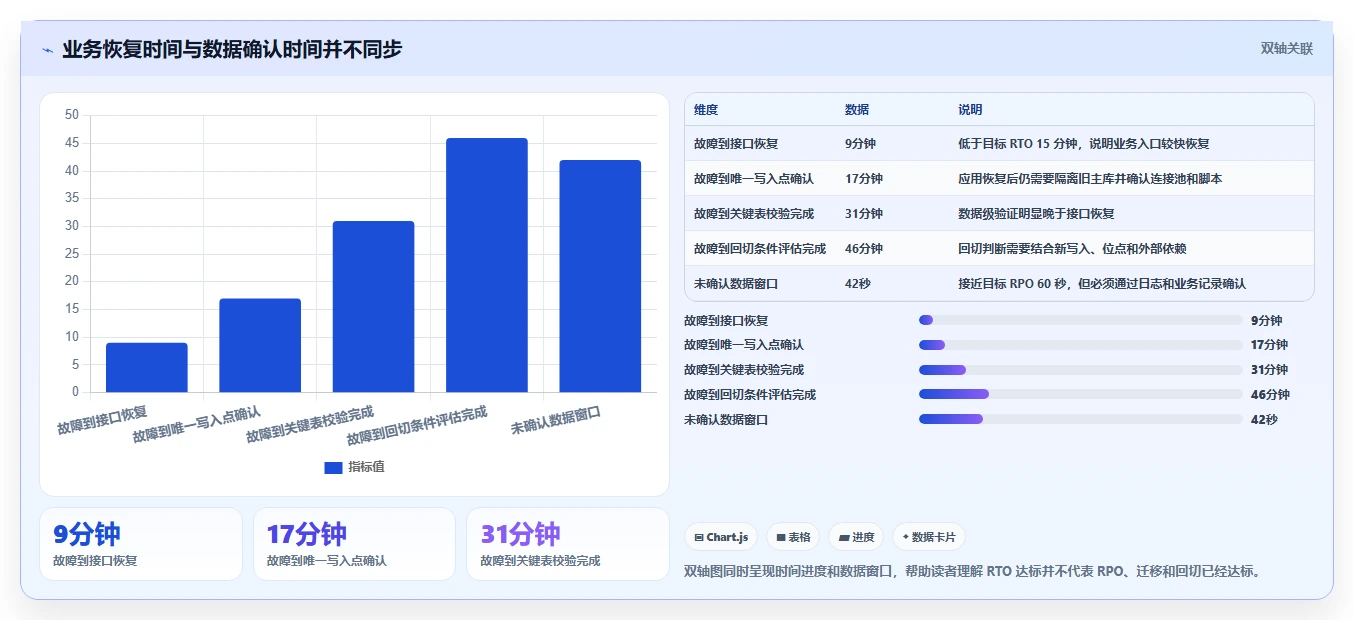Click table cell 17分钟 in the 数据 column
This screenshot has width=1354, height=620.
point(864,179)
